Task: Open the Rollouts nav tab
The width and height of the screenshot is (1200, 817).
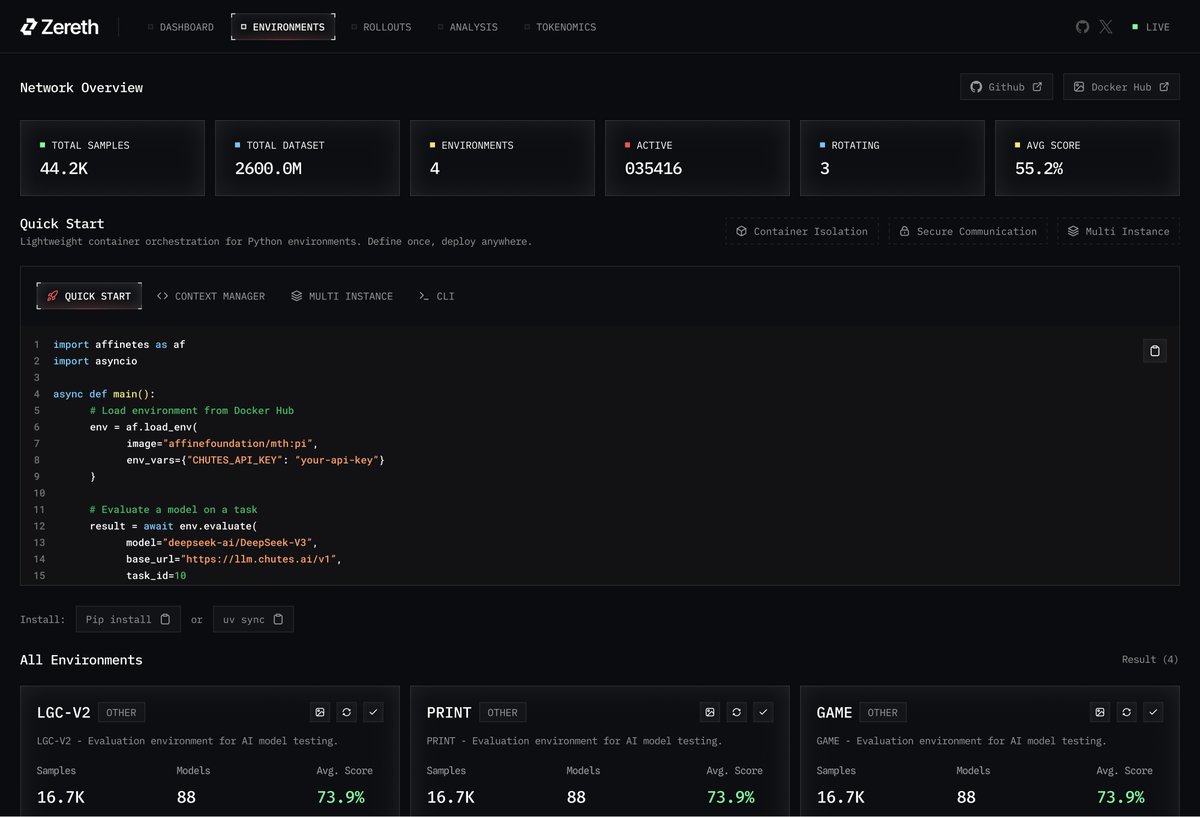Action: click(381, 27)
